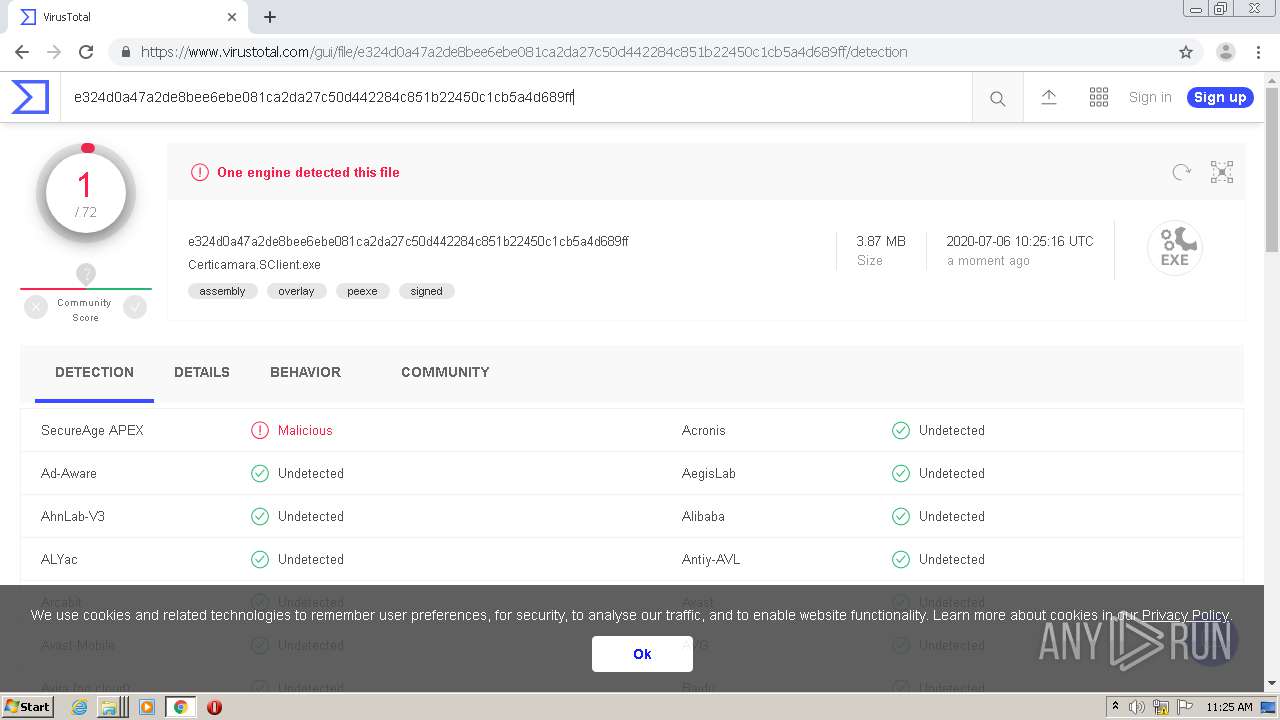Accept cookies with the Ok button
This screenshot has width=1280, height=720.
click(642, 654)
